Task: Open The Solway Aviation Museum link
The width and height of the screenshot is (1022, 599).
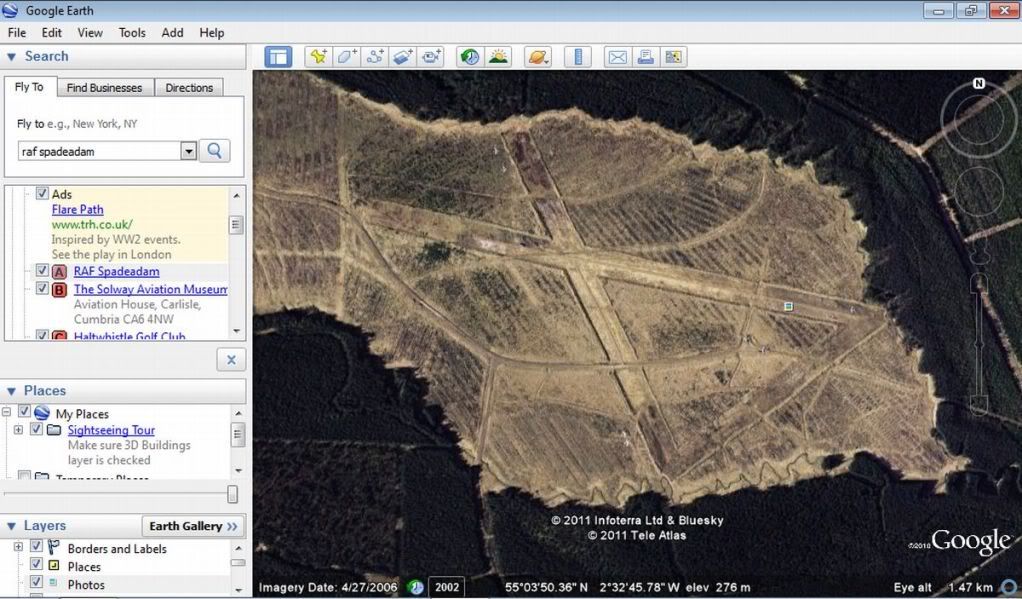Action: point(150,289)
